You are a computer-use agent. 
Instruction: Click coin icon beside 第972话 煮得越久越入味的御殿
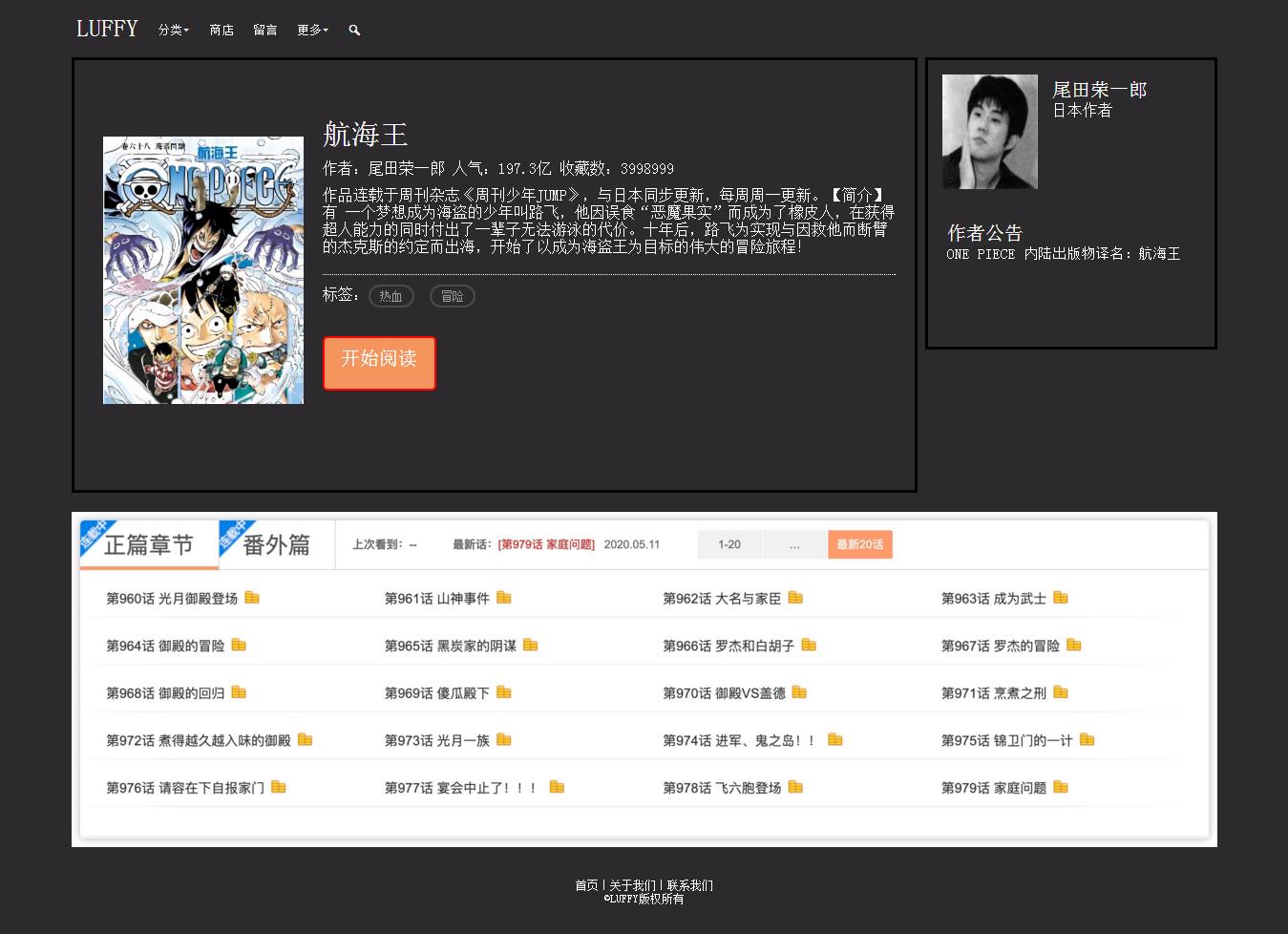point(306,740)
